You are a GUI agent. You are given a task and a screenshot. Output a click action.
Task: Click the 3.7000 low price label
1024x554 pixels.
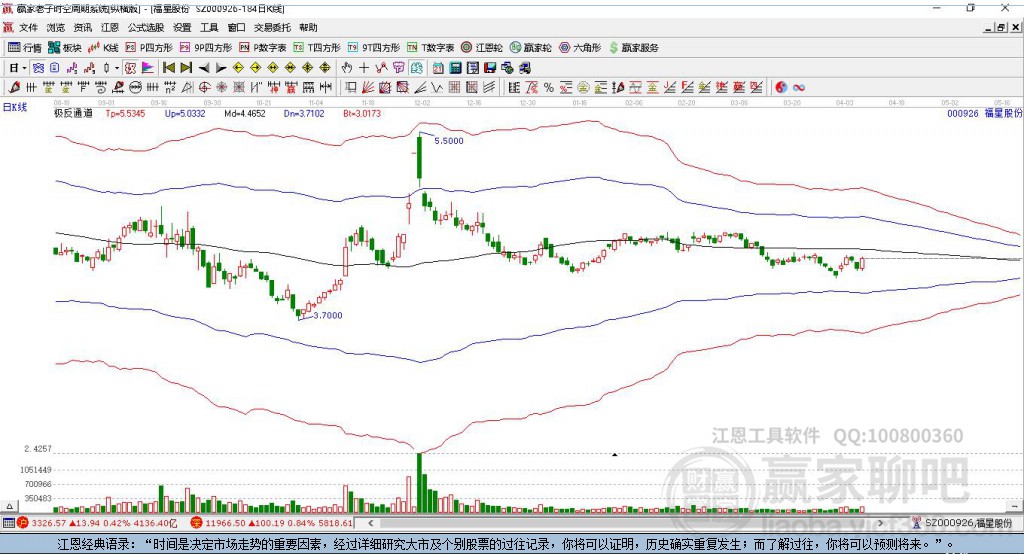point(328,315)
